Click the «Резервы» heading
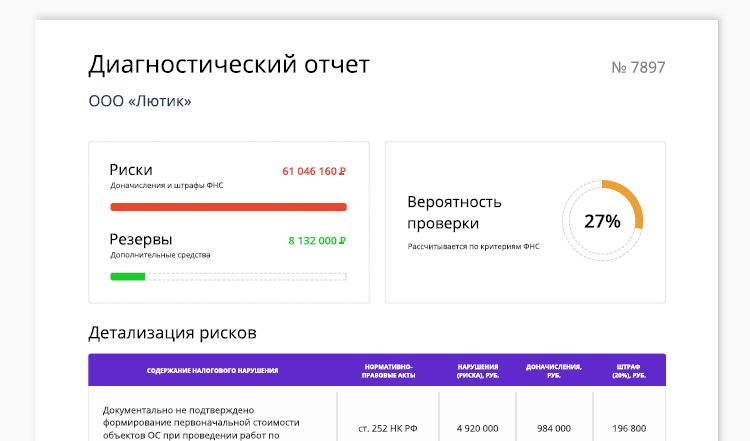The image size is (750, 441). (x=141, y=240)
